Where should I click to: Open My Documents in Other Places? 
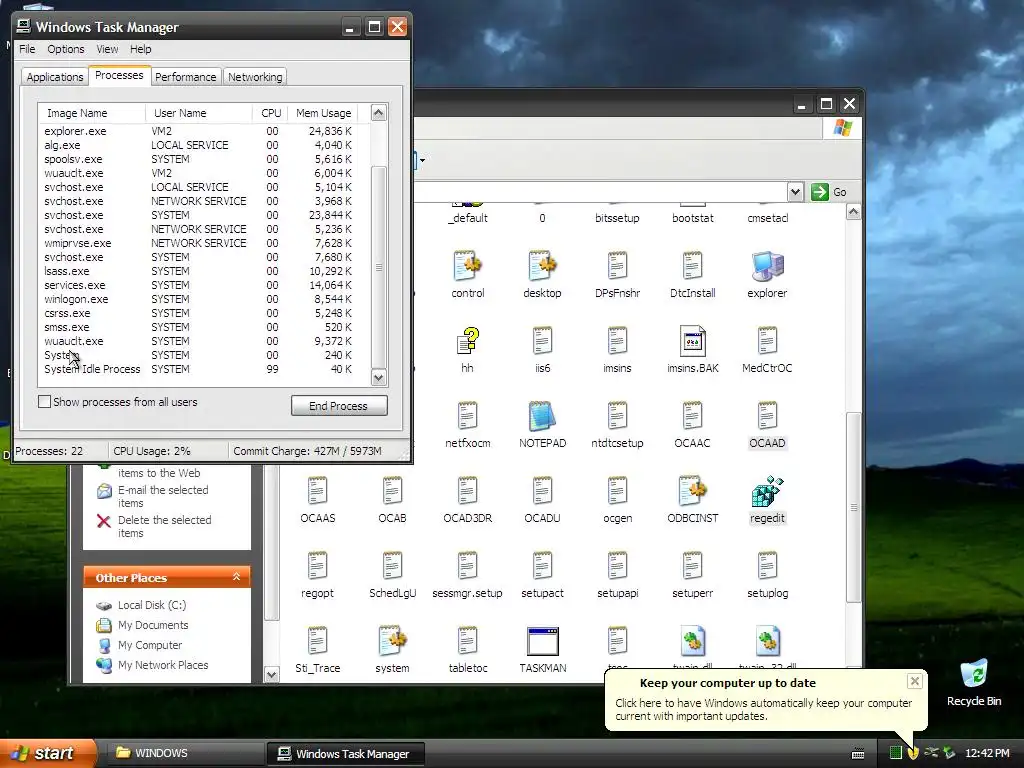point(153,625)
